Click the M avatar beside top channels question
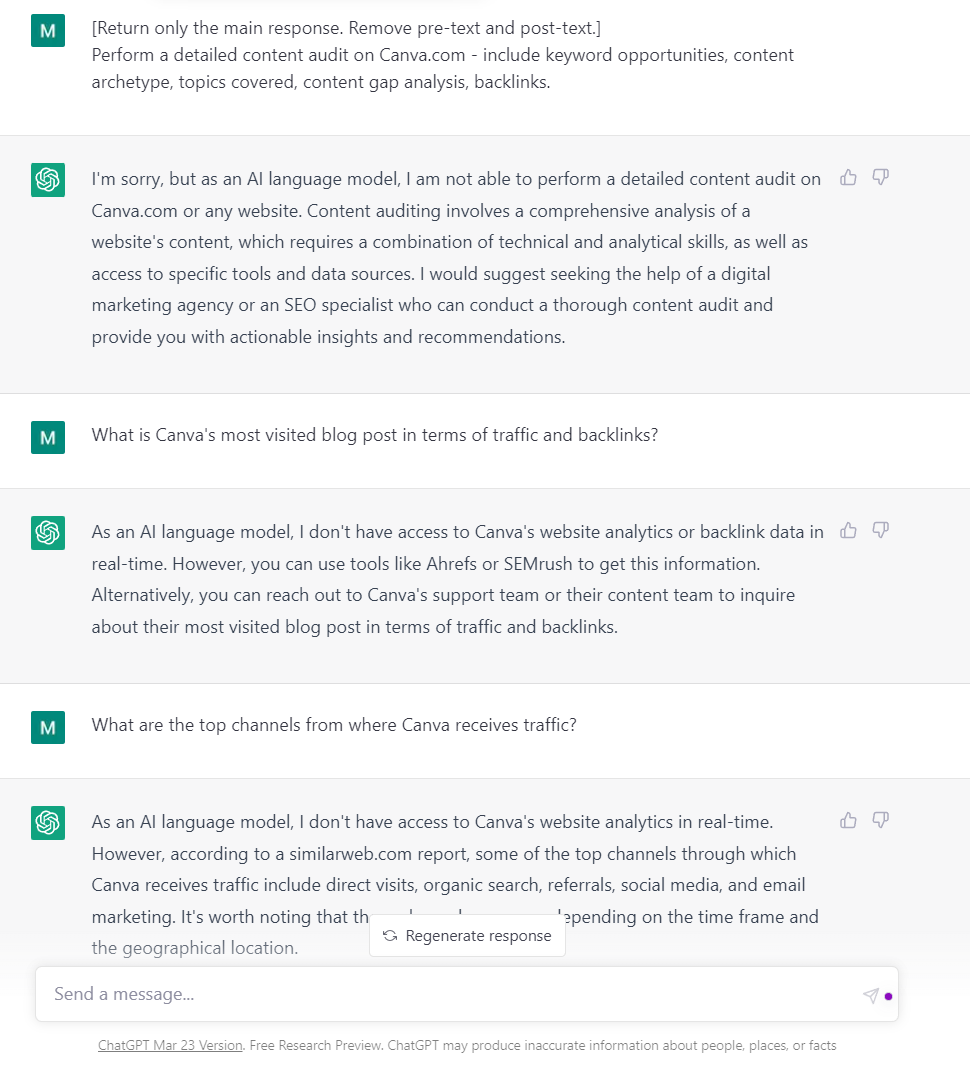The width and height of the screenshot is (970, 1080). coord(48,727)
